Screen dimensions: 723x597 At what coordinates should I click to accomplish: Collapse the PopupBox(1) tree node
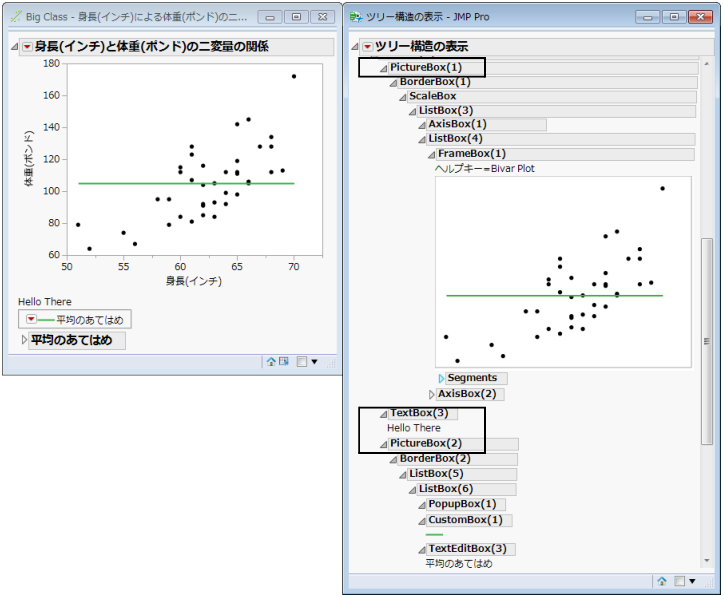422,506
